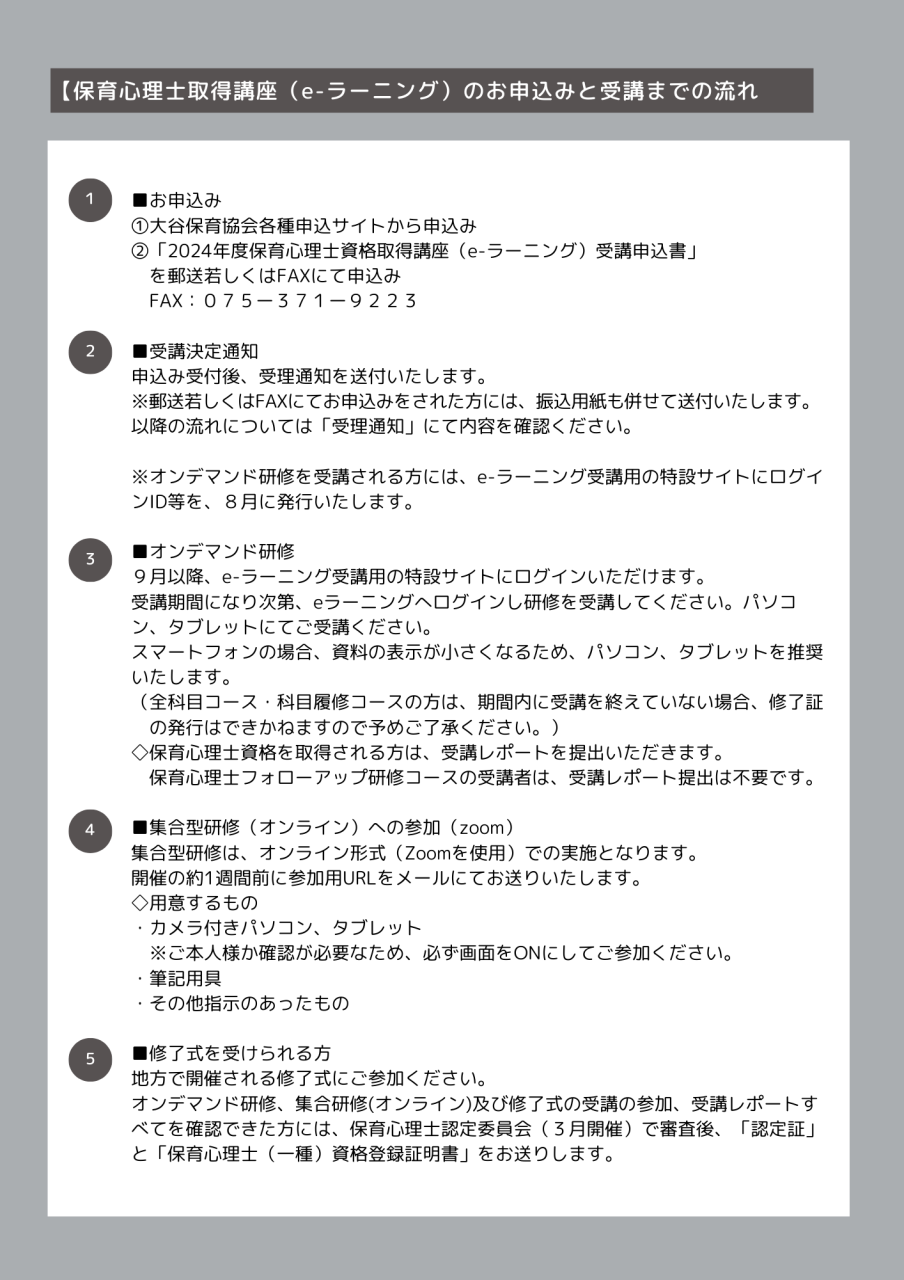This screenshot has width=904, height=1280.
Task: Click the step 3 circle icon
Action: tap(90, 559)
